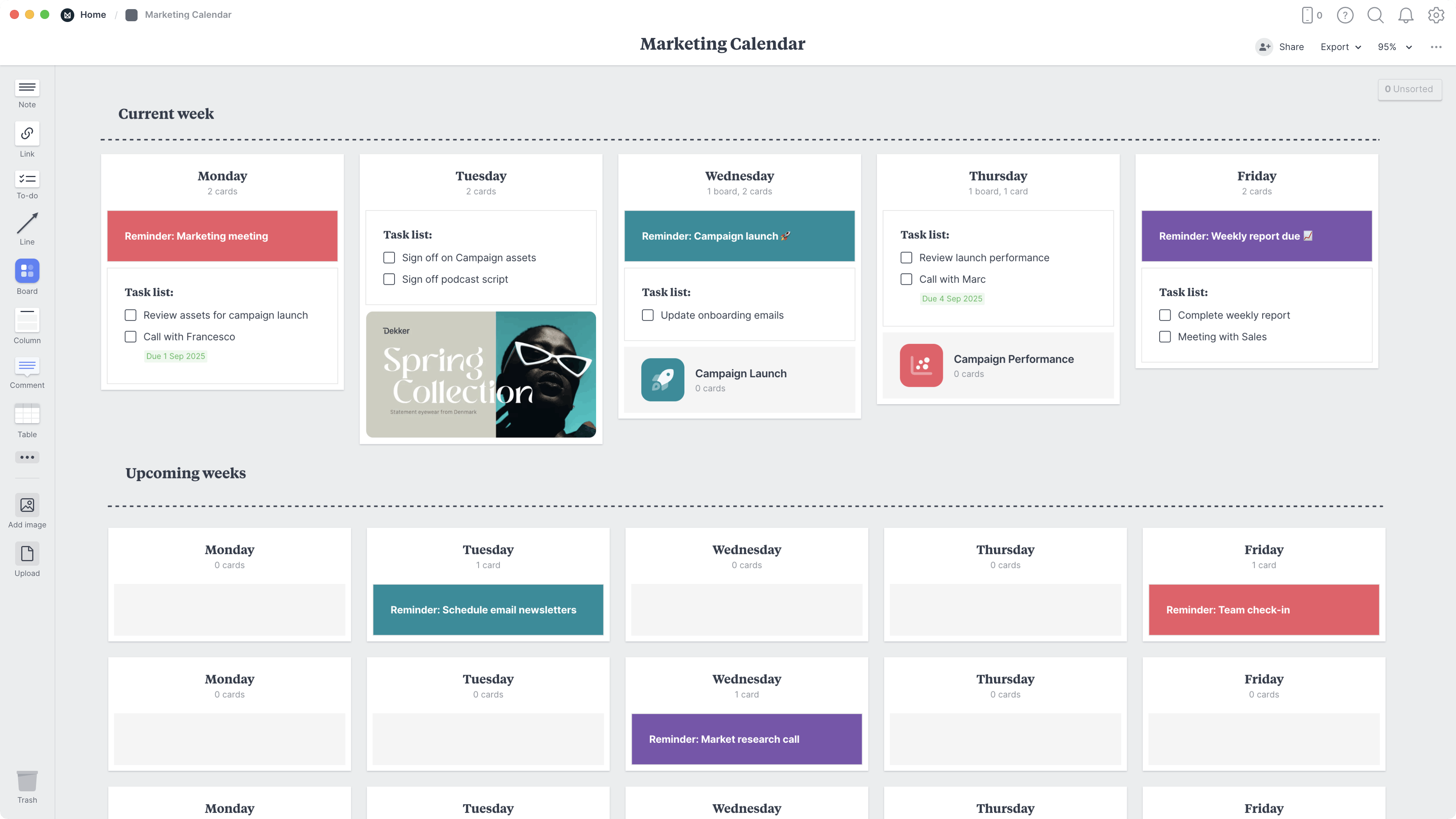Open the Spring Collection image card
This screenshot has height=819, width=1456.
tap(481, 375)
